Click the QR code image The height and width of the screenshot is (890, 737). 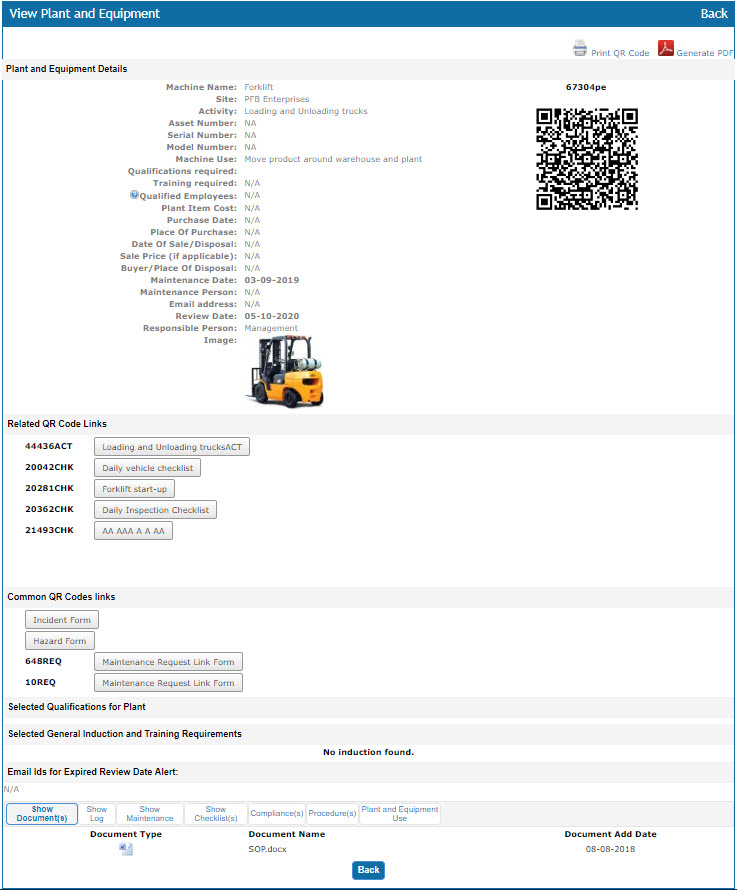pos(587,159)
